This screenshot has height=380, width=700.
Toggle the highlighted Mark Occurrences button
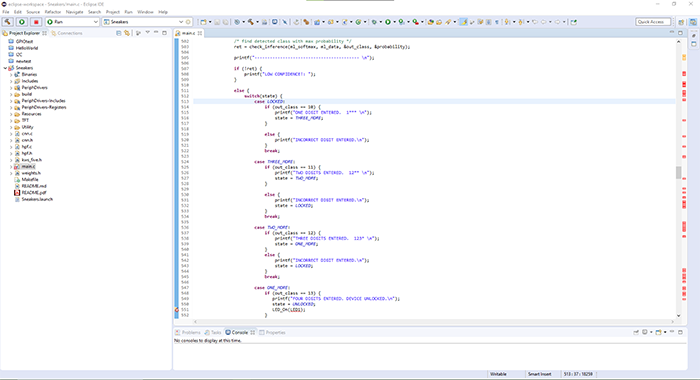[x=463, y=22]
